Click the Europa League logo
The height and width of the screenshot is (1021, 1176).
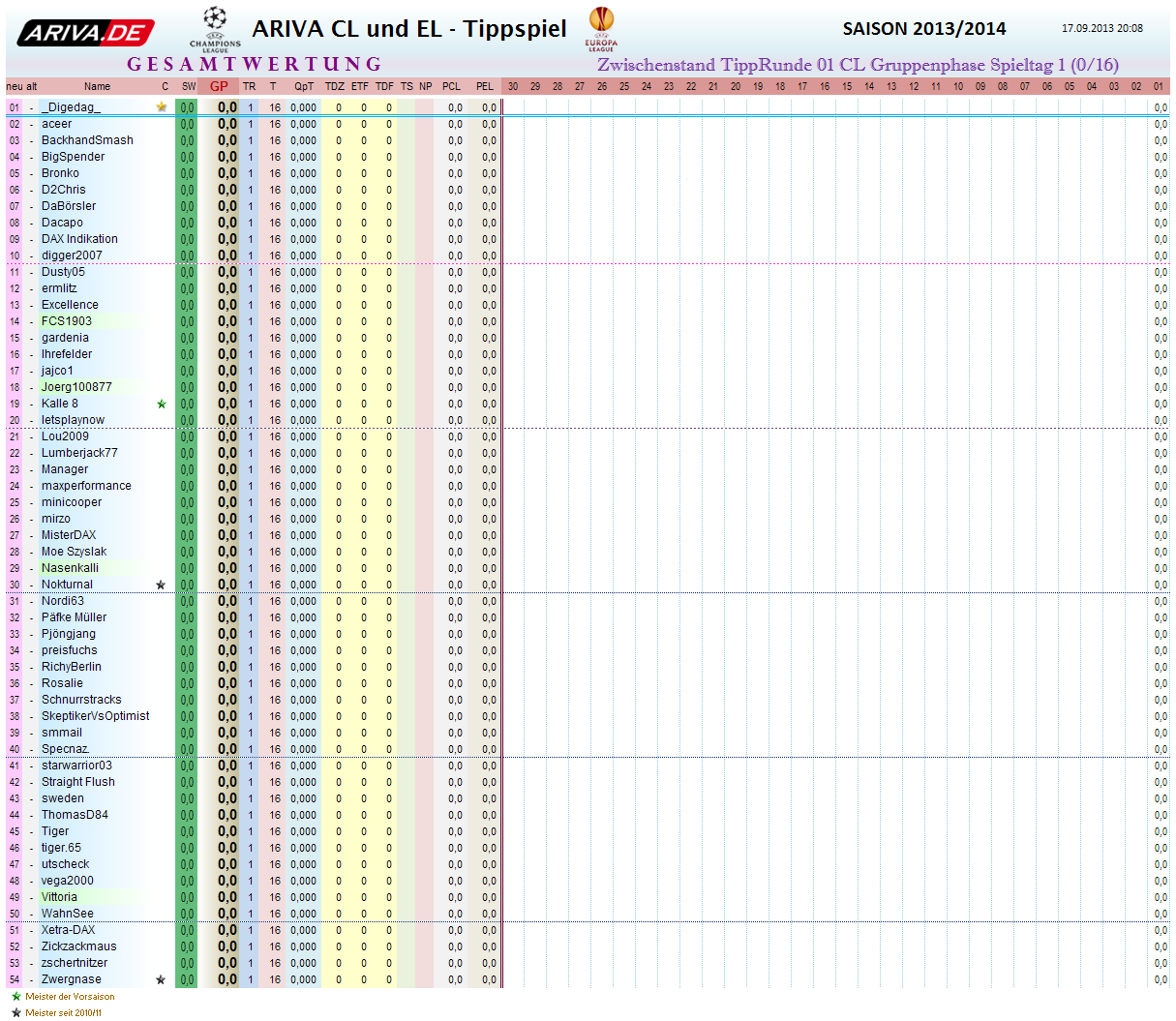tap(601, 29)
